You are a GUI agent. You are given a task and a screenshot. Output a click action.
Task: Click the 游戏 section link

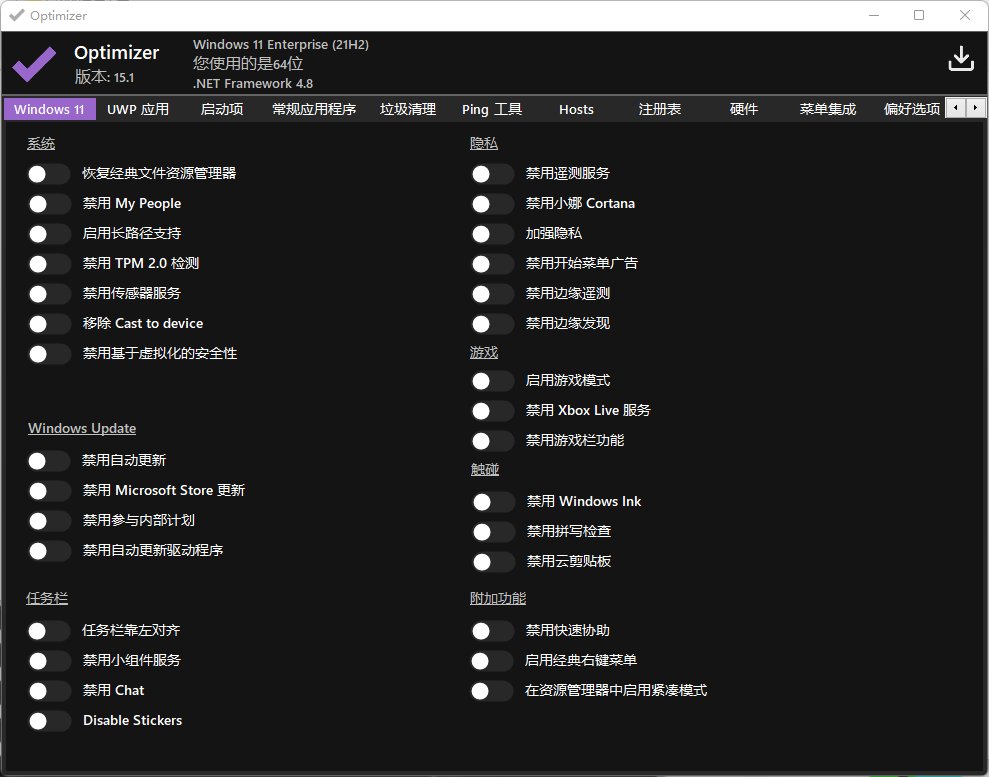pos(484,353)
